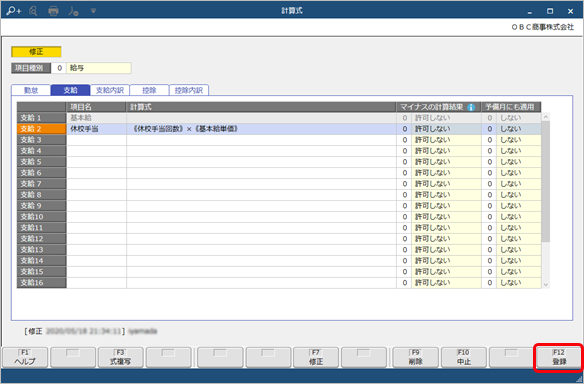
Task: Select the 支給 3 row header
Action: pos(41,140)
